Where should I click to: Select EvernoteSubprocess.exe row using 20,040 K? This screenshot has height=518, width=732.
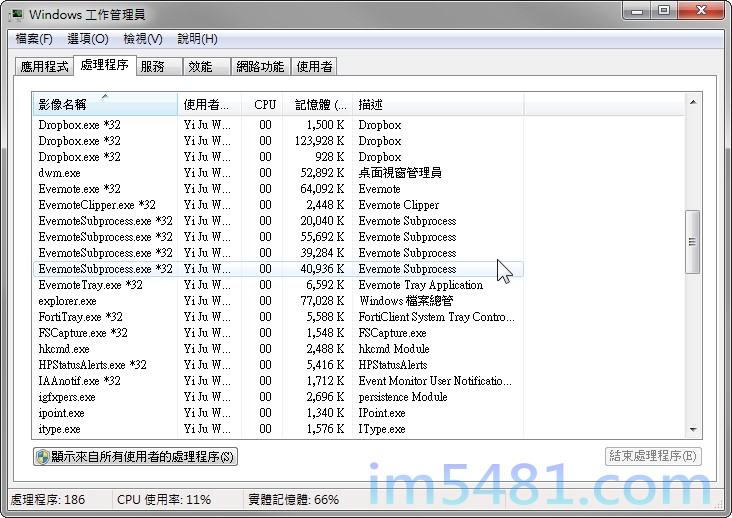[278, 221]
